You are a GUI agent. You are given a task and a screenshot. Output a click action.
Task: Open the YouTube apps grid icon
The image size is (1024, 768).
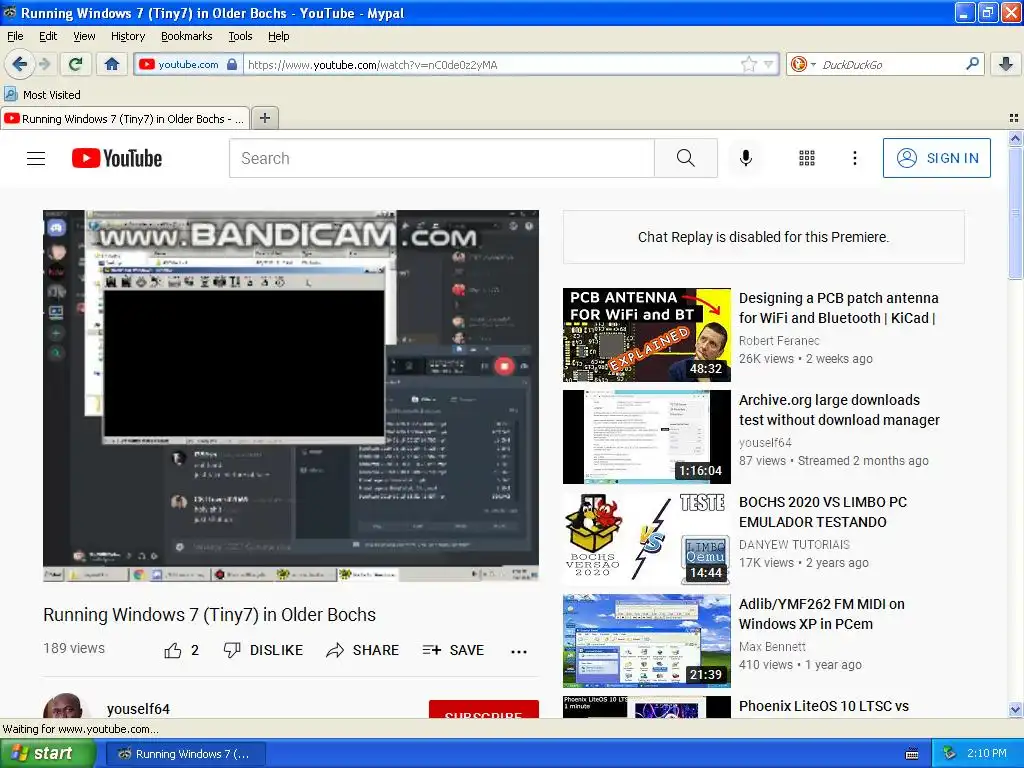pos(807,158)
